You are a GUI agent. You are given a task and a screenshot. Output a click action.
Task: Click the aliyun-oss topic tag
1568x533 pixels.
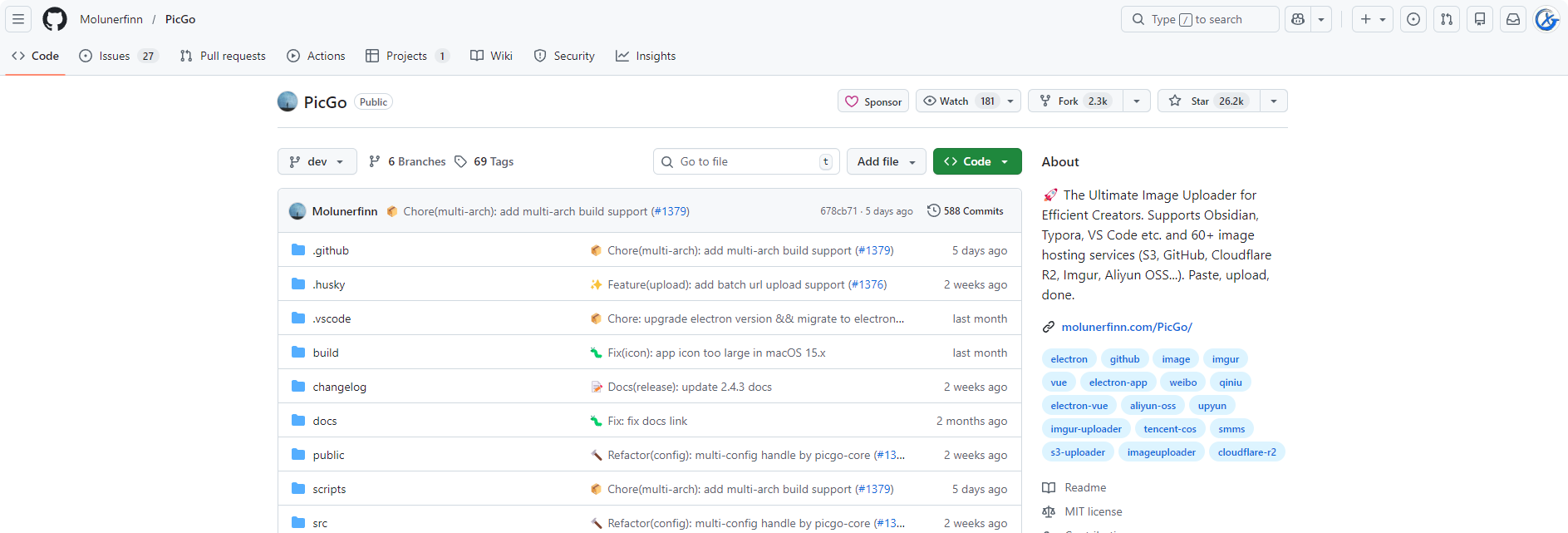coord(1153,406)
